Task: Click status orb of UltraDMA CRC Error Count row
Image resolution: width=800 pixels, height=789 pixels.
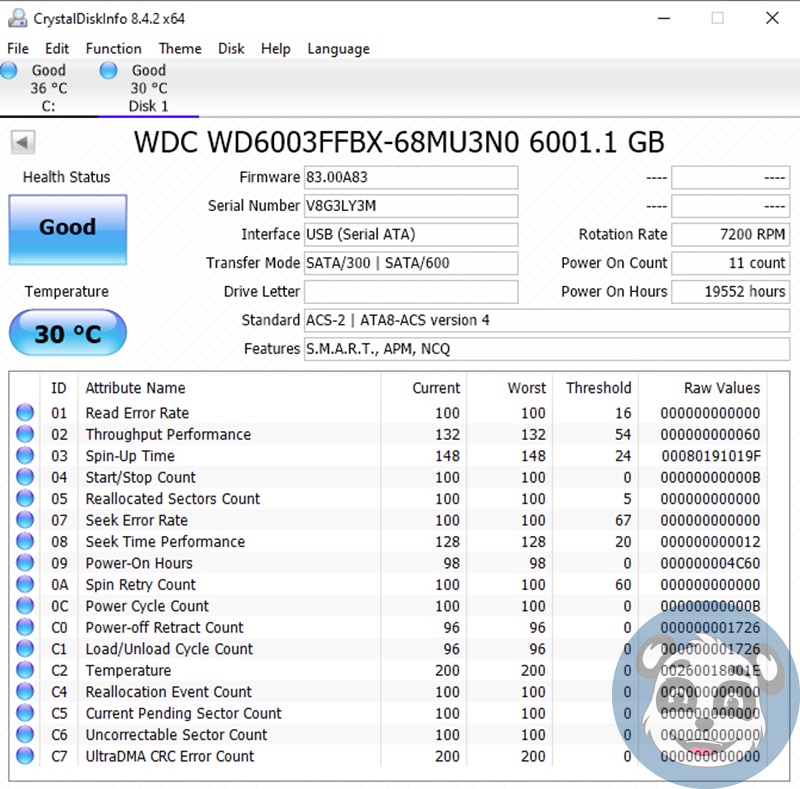Action: [25, 755]
